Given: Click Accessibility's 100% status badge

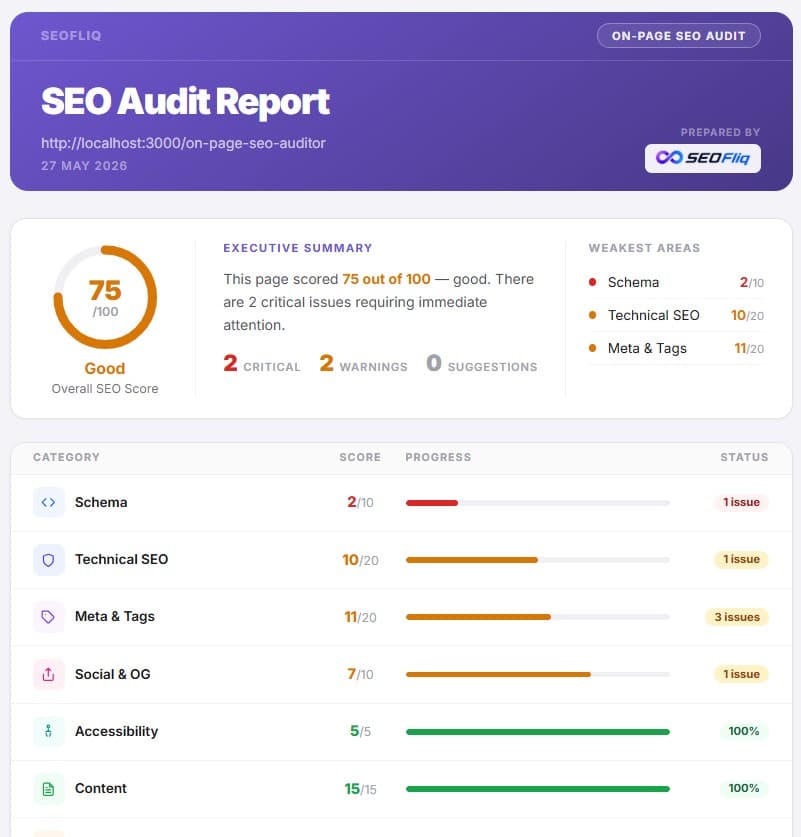Looking at the screenshot, I should pyautogui.click(x=744, y=731).
